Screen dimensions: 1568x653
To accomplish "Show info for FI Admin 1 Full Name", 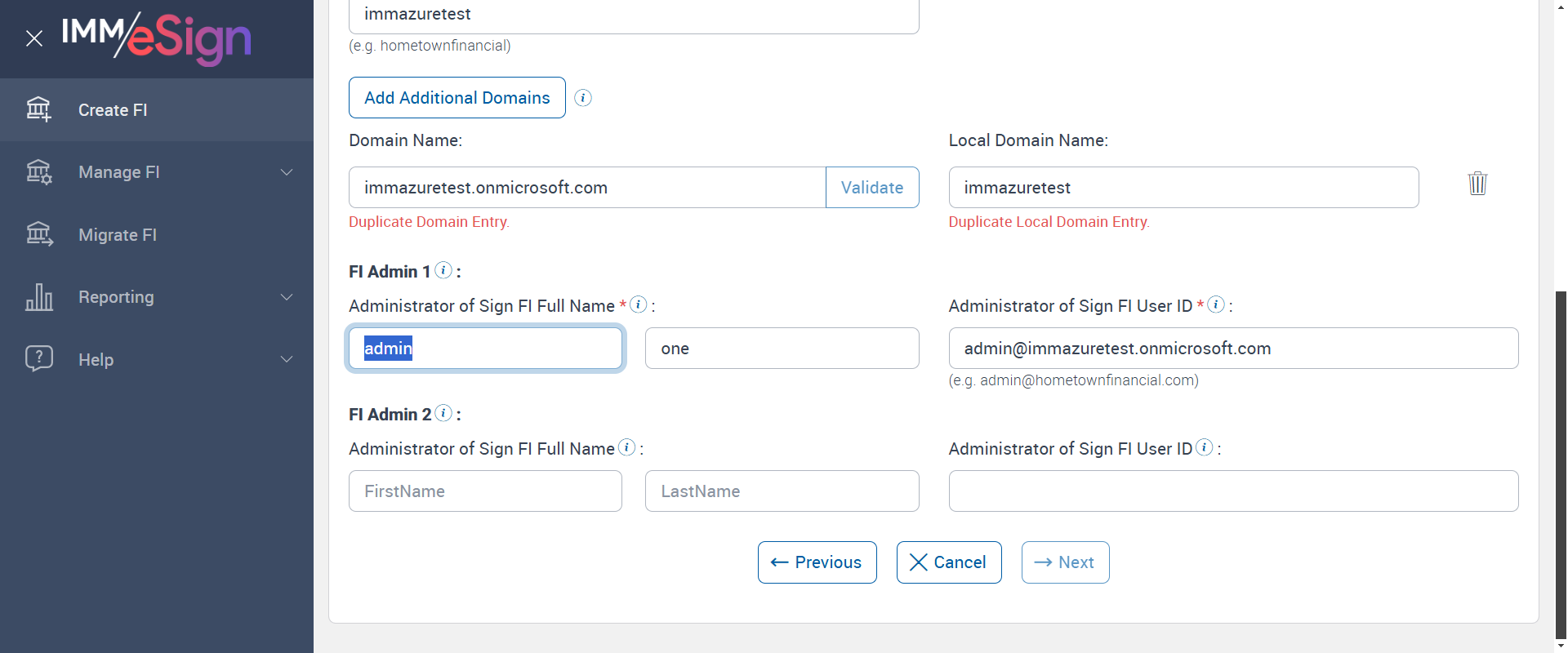I will click(639, 304).
